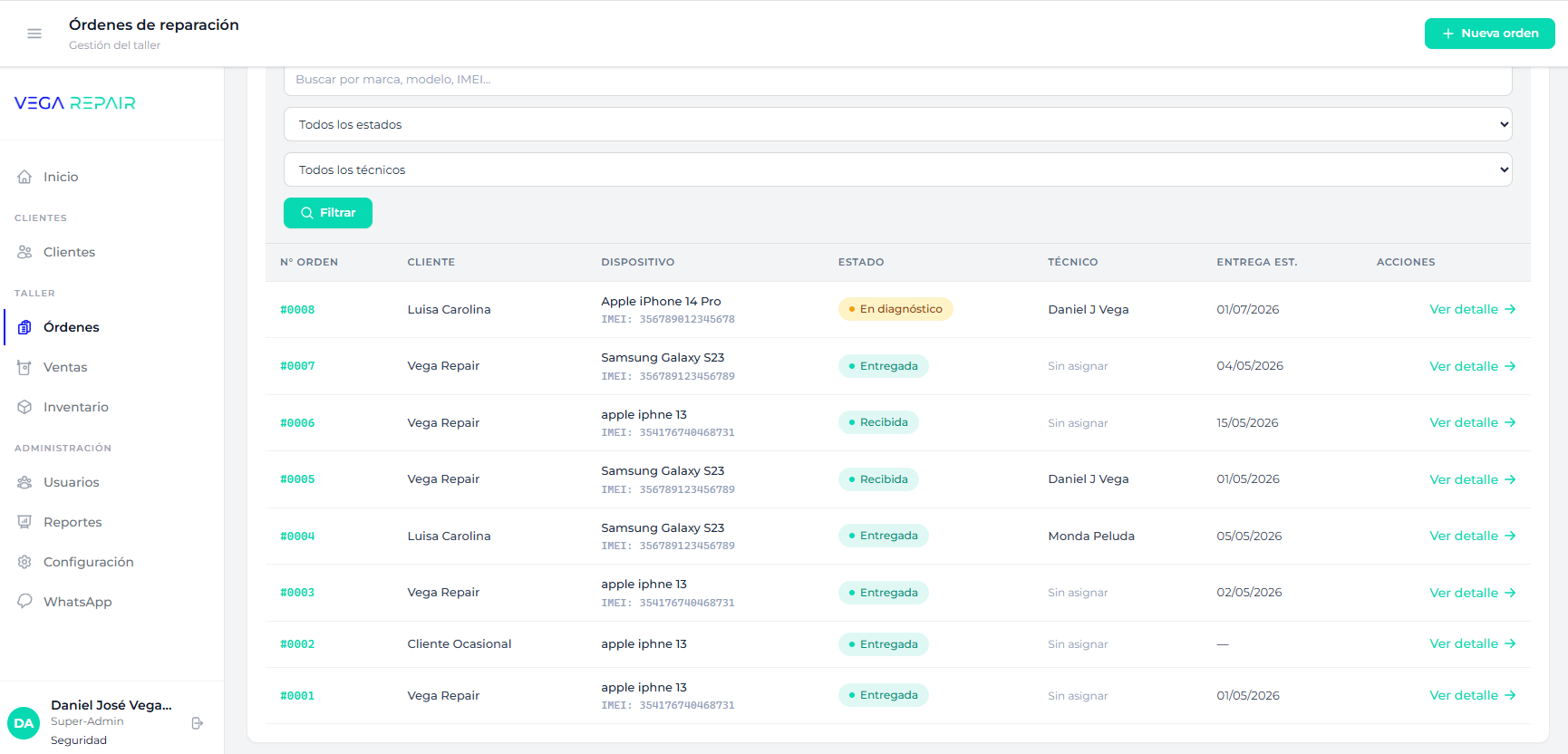This screenshot has height=754, width=1568.
Task: Click the Configuración gear icon
Action: 24,562
